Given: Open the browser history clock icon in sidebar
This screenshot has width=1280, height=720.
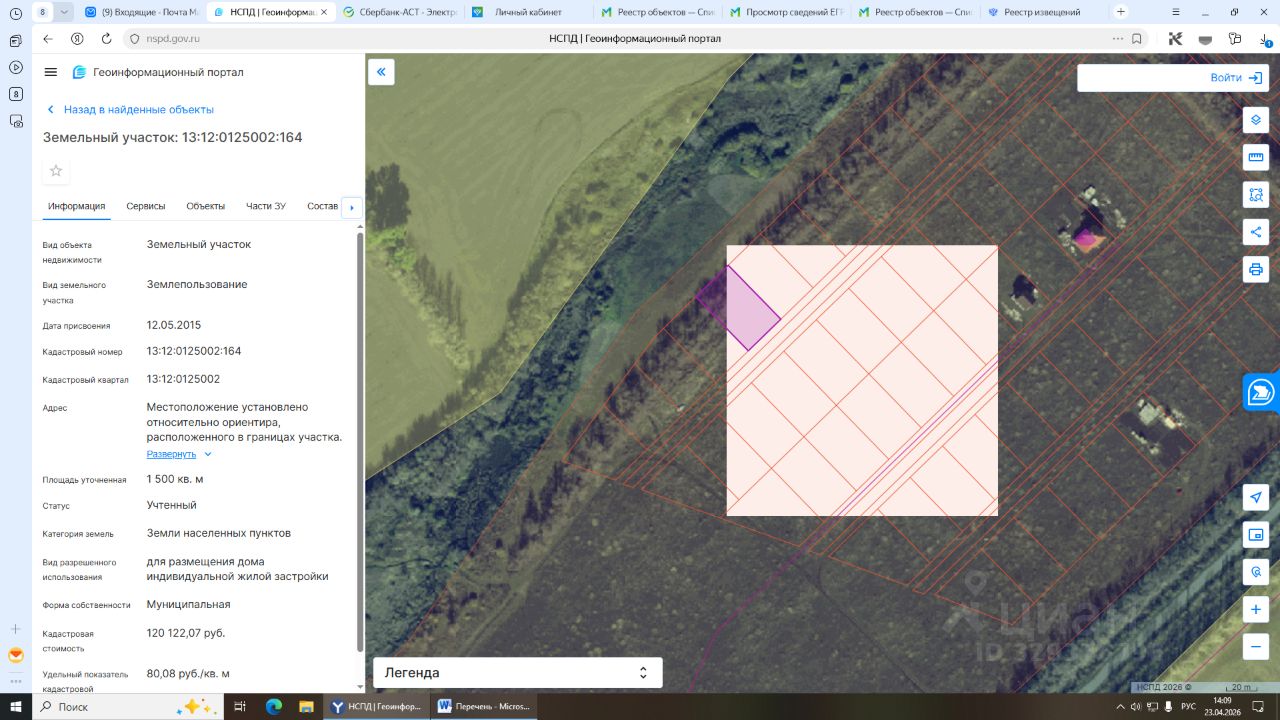Looking at the screenshot, I should point(15,13).
